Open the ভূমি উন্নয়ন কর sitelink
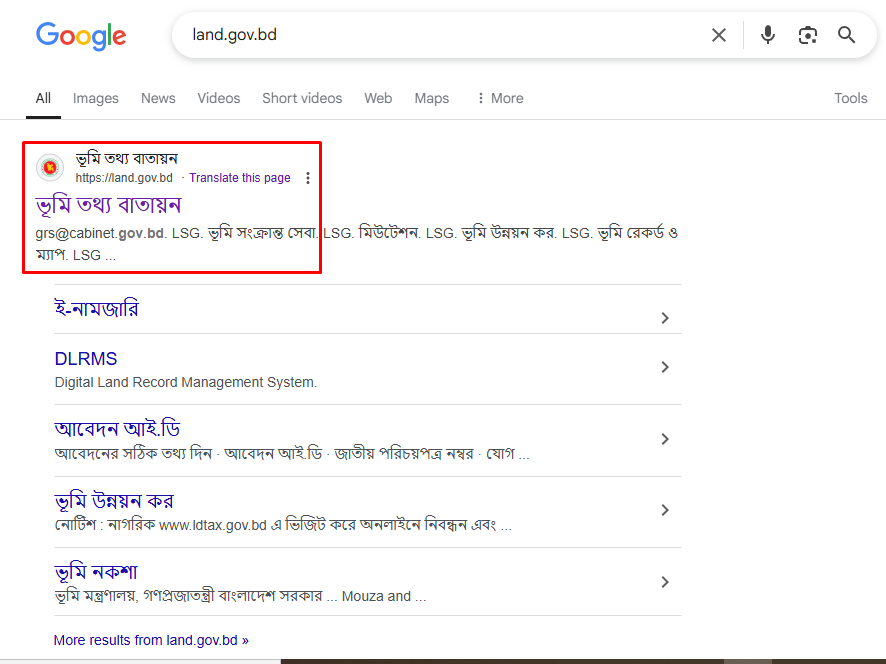The width and height of the screenshot is (886, 664). [114, 501]
